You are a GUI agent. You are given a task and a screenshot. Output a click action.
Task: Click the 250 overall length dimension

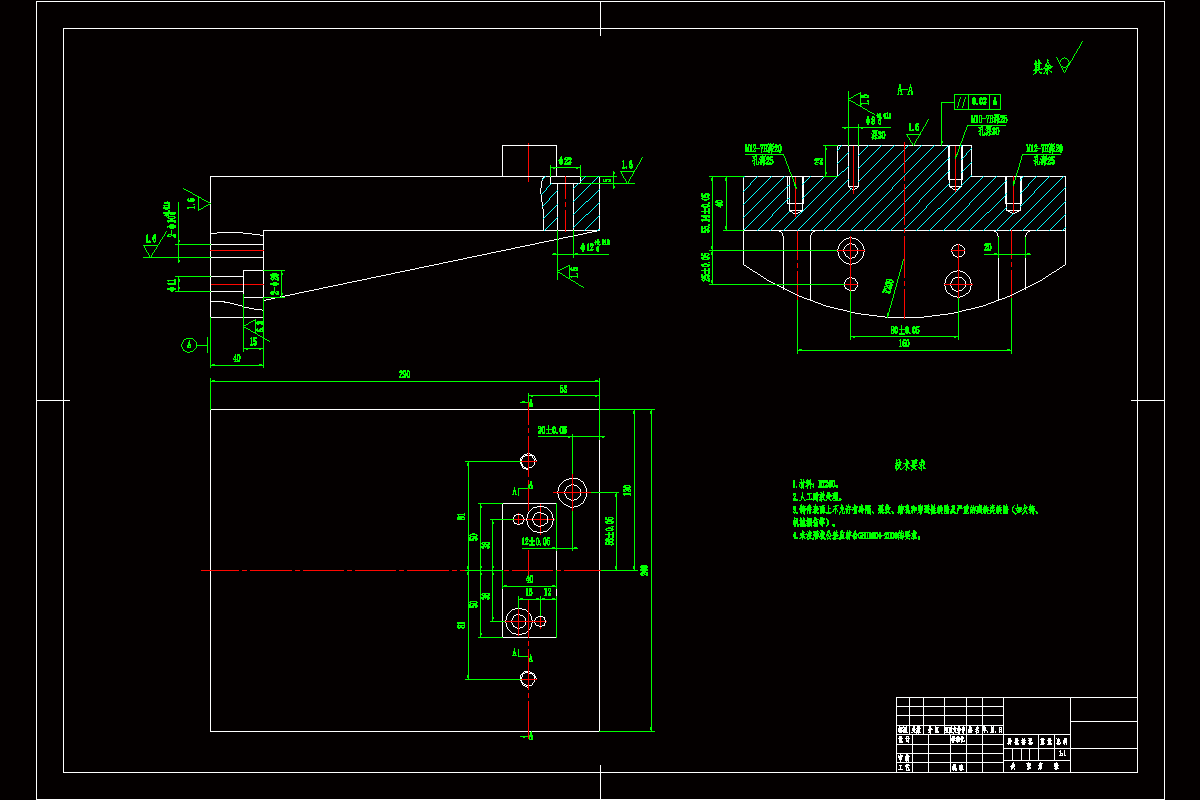point(404,375)
